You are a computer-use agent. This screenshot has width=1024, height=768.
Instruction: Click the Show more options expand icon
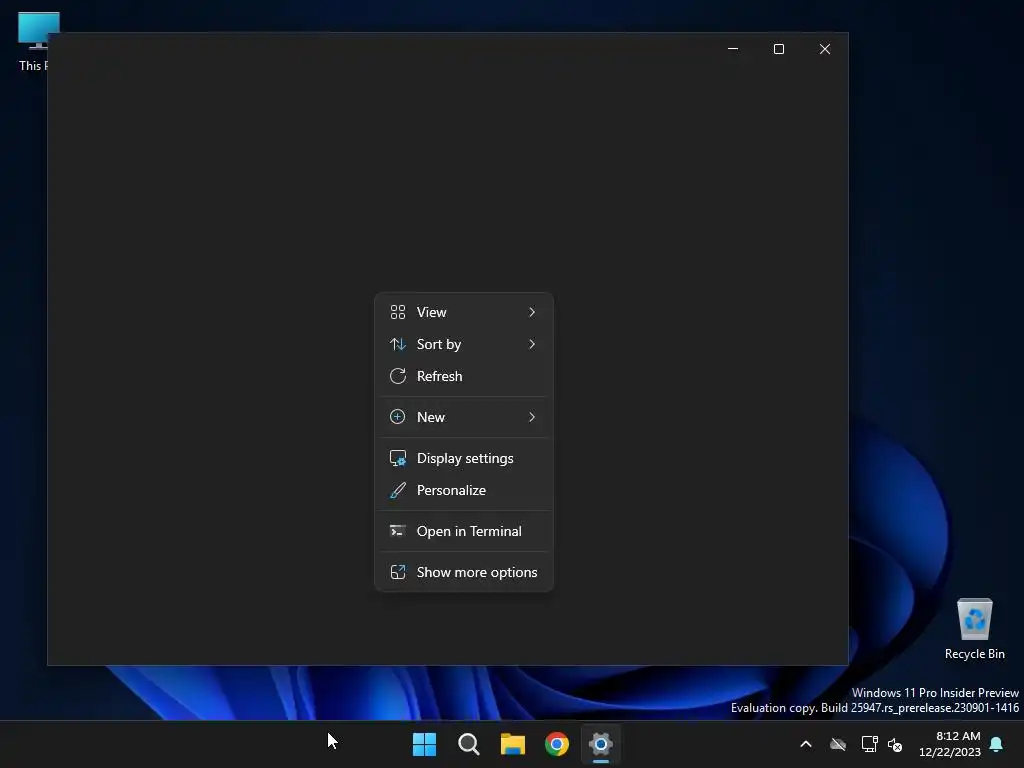pyautogui.click(x=398, y=572)
